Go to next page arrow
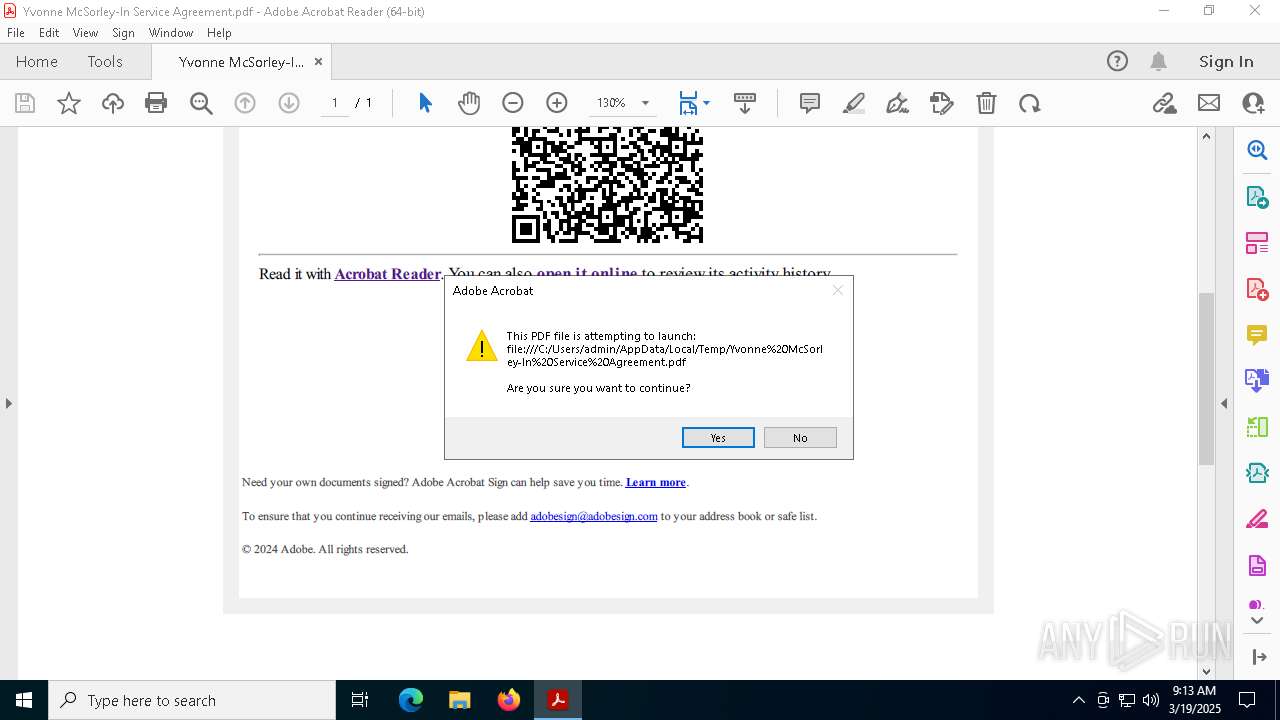1280x720 pixels. 289,103
